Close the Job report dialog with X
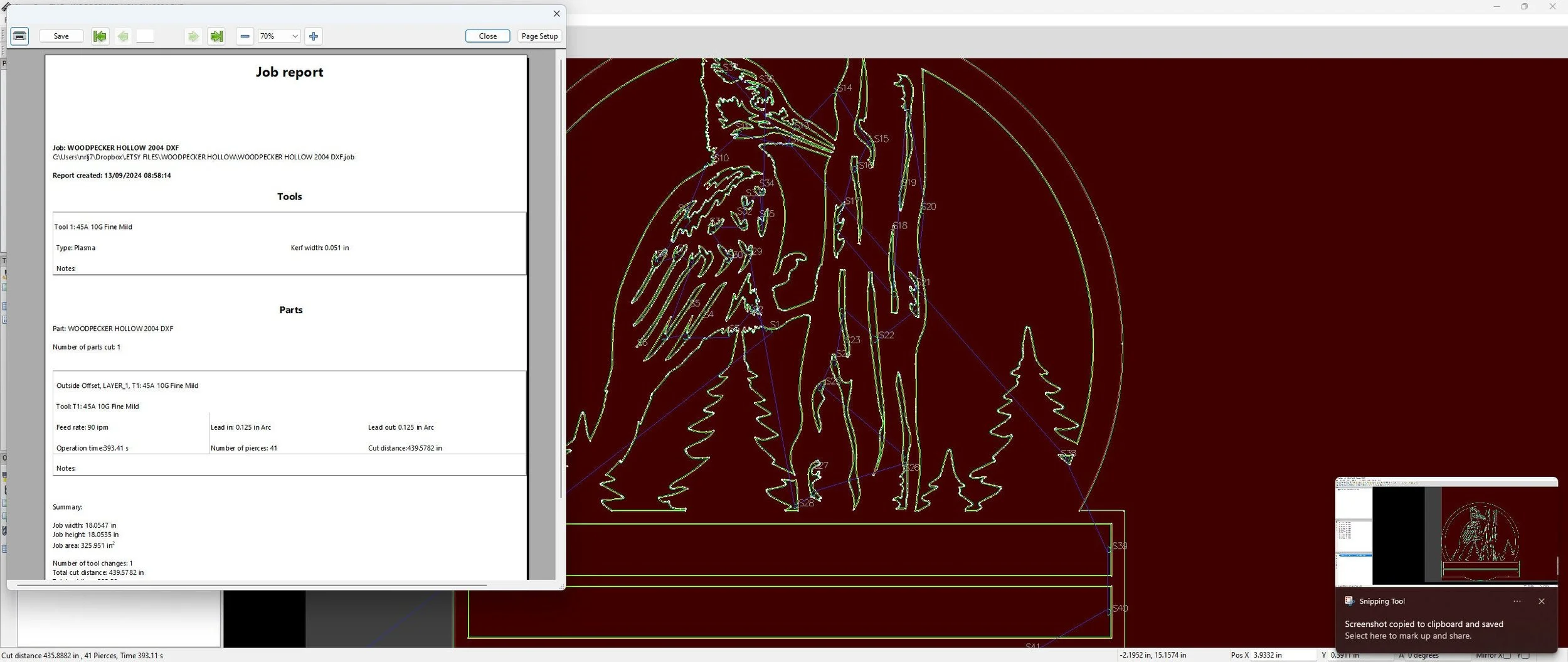 [556, 13]
